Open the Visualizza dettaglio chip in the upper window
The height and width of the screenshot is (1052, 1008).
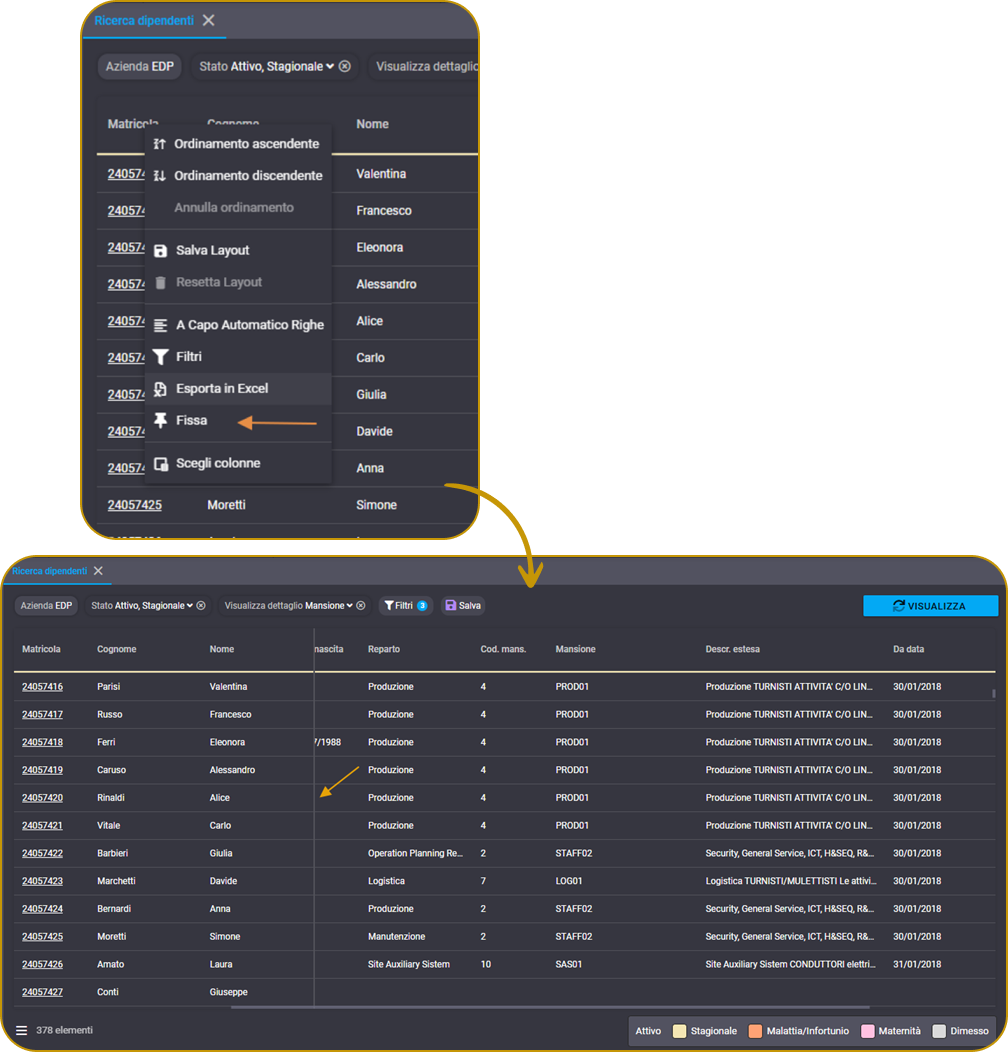424,66
